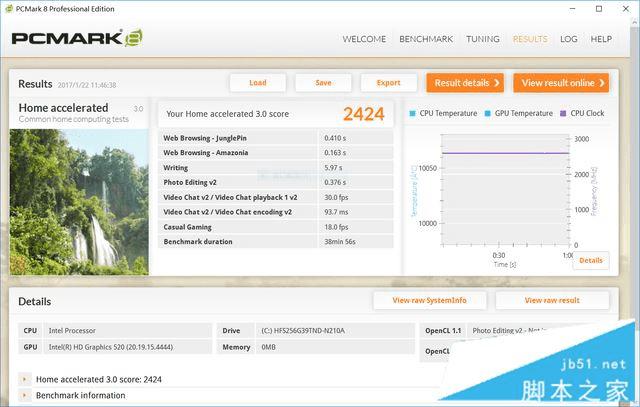Viewport: 640px width, 407px height.
Task: Toggle CPU Temperature legend swatch
Action: [x=412, y=113]
